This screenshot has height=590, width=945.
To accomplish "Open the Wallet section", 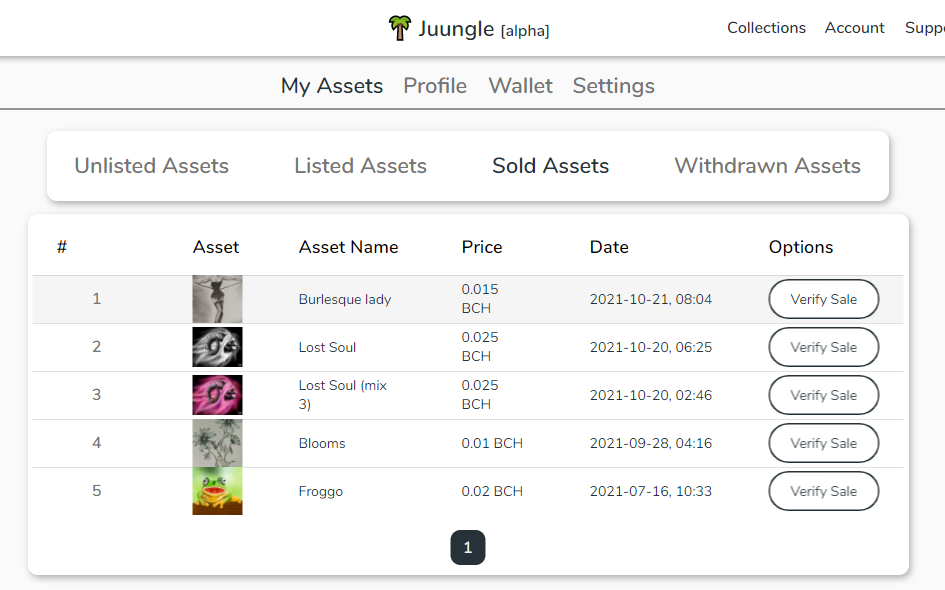I will (520, 86).
